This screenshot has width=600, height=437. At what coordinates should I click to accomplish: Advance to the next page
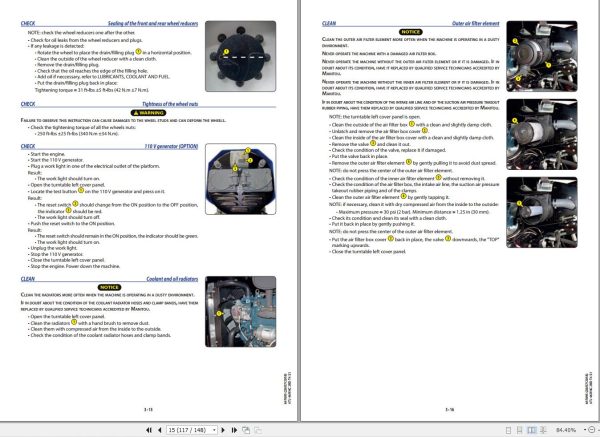click(x=223, y=430)
